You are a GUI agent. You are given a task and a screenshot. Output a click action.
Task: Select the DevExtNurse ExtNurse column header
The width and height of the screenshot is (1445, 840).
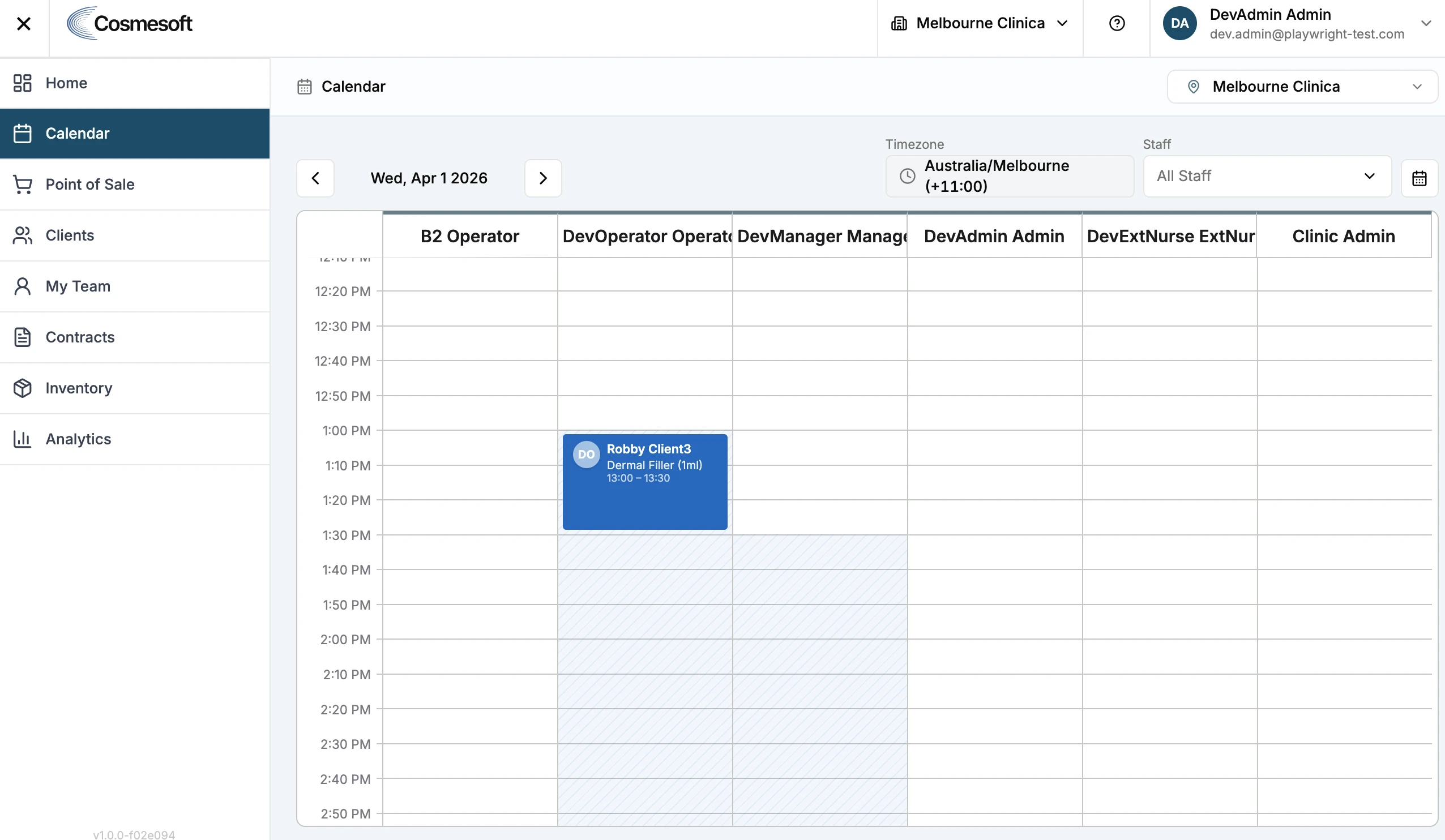coord(1169,236)
